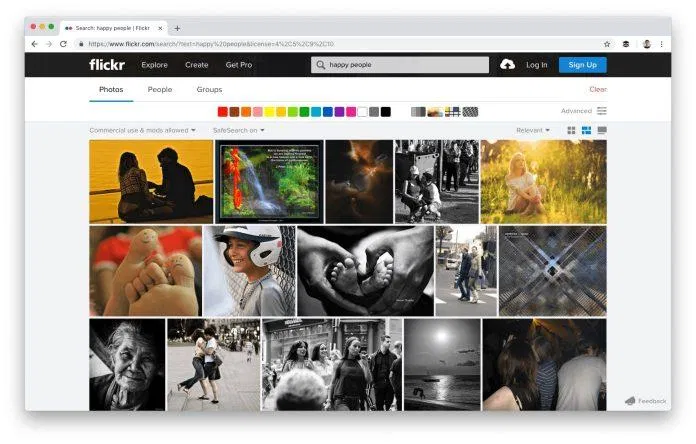The width and height of the screenshot is (696, 444).
Task: Filter photos by the red color swatch
Action: pos(223,111)
